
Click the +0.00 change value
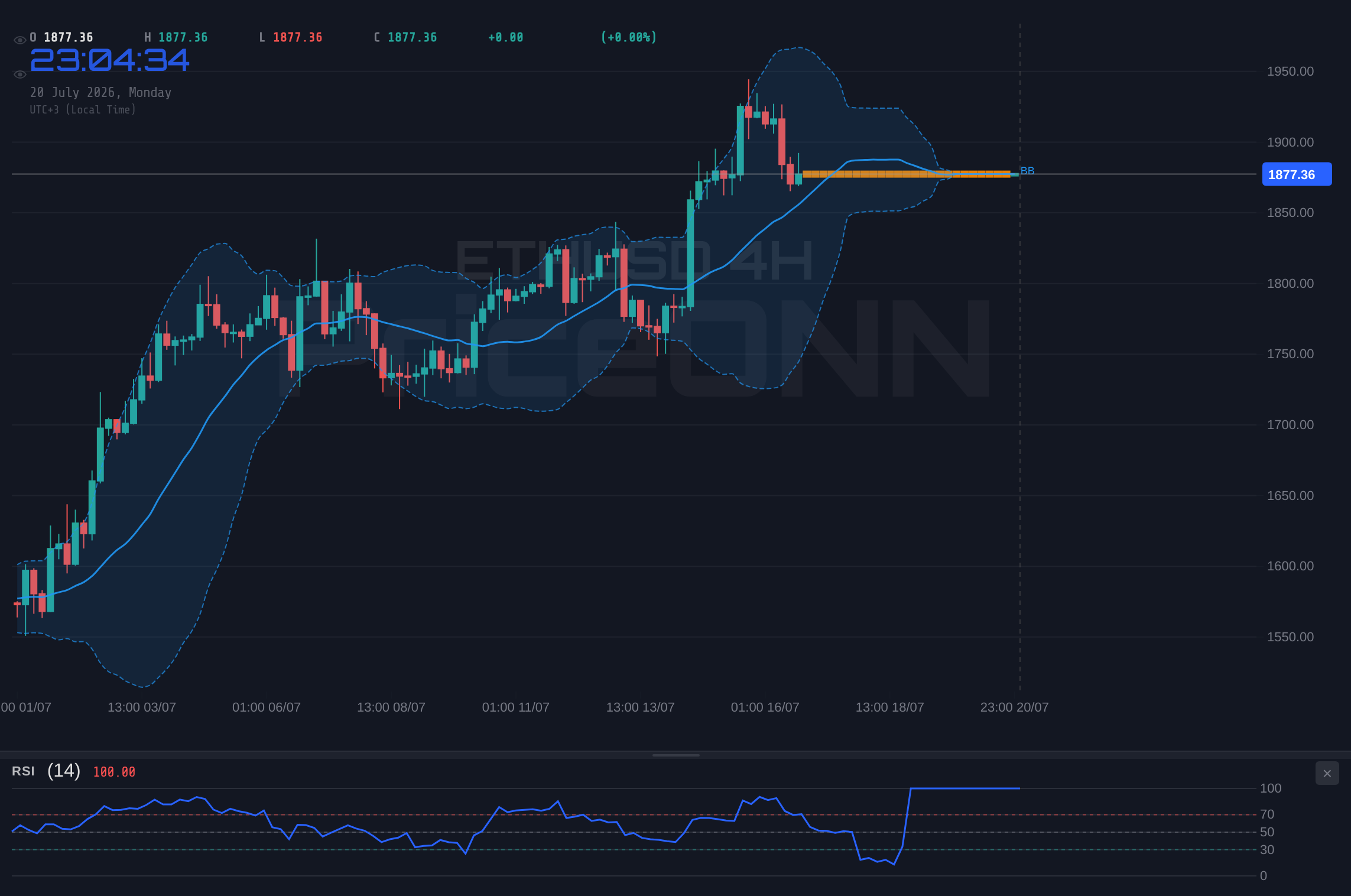pos(506,37)
